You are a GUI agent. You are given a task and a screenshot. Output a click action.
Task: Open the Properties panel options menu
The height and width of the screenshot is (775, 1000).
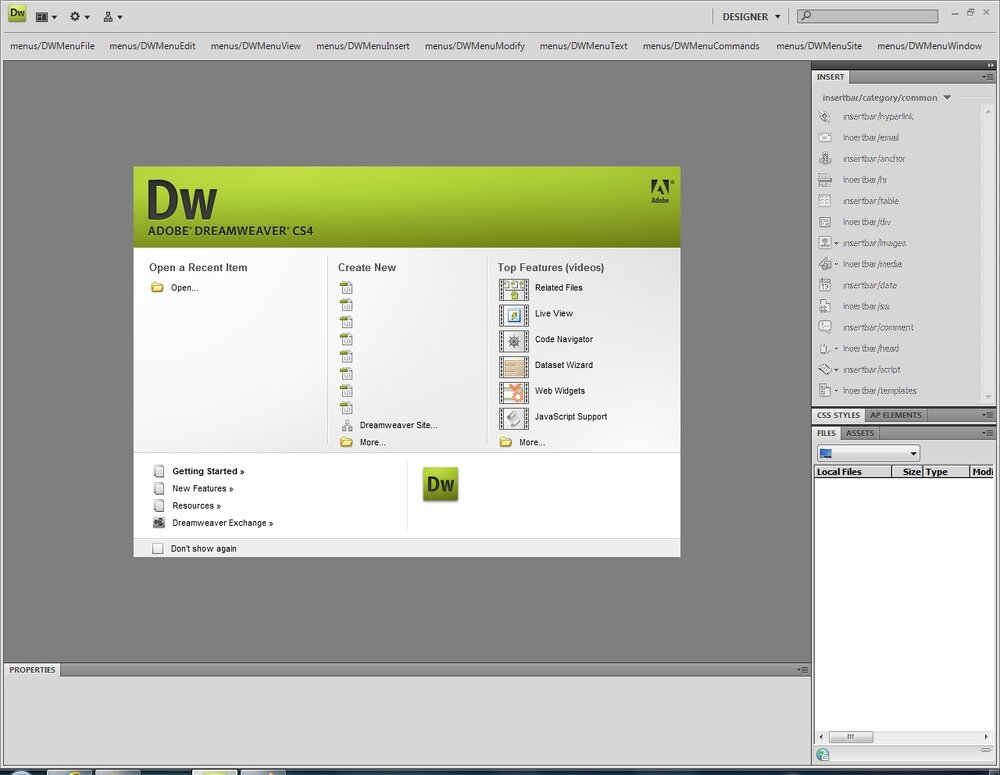[802, 670]
